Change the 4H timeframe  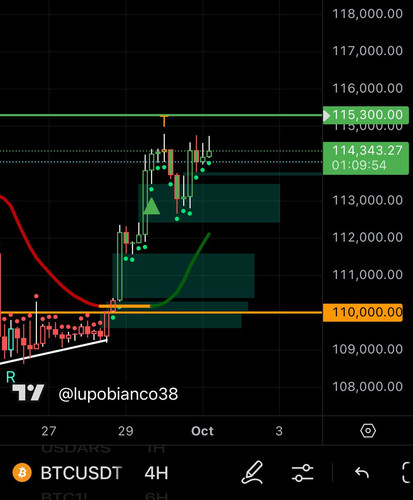(156, 473)
